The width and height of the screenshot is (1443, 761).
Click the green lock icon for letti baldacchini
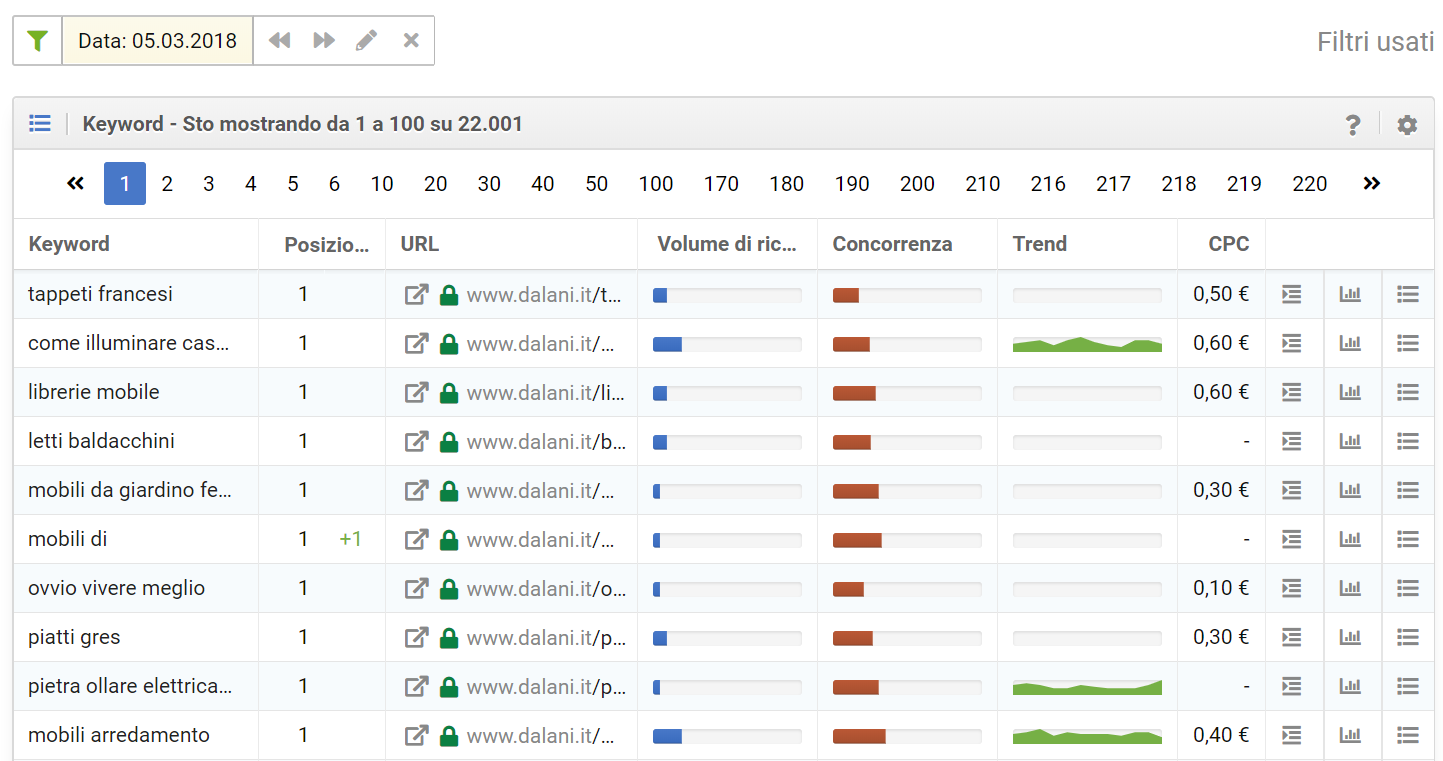pyautogui.click(x=449, y=441)
